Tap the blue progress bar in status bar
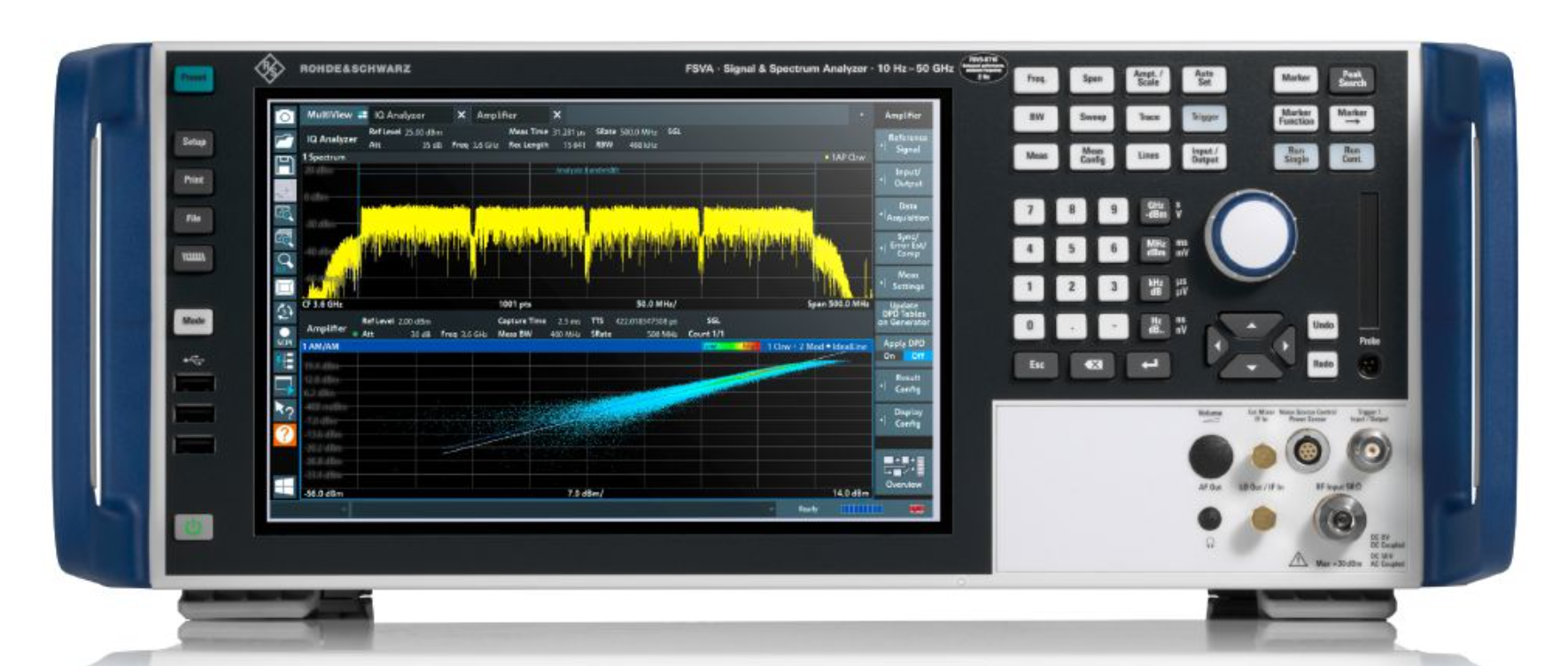 (861, 509)
